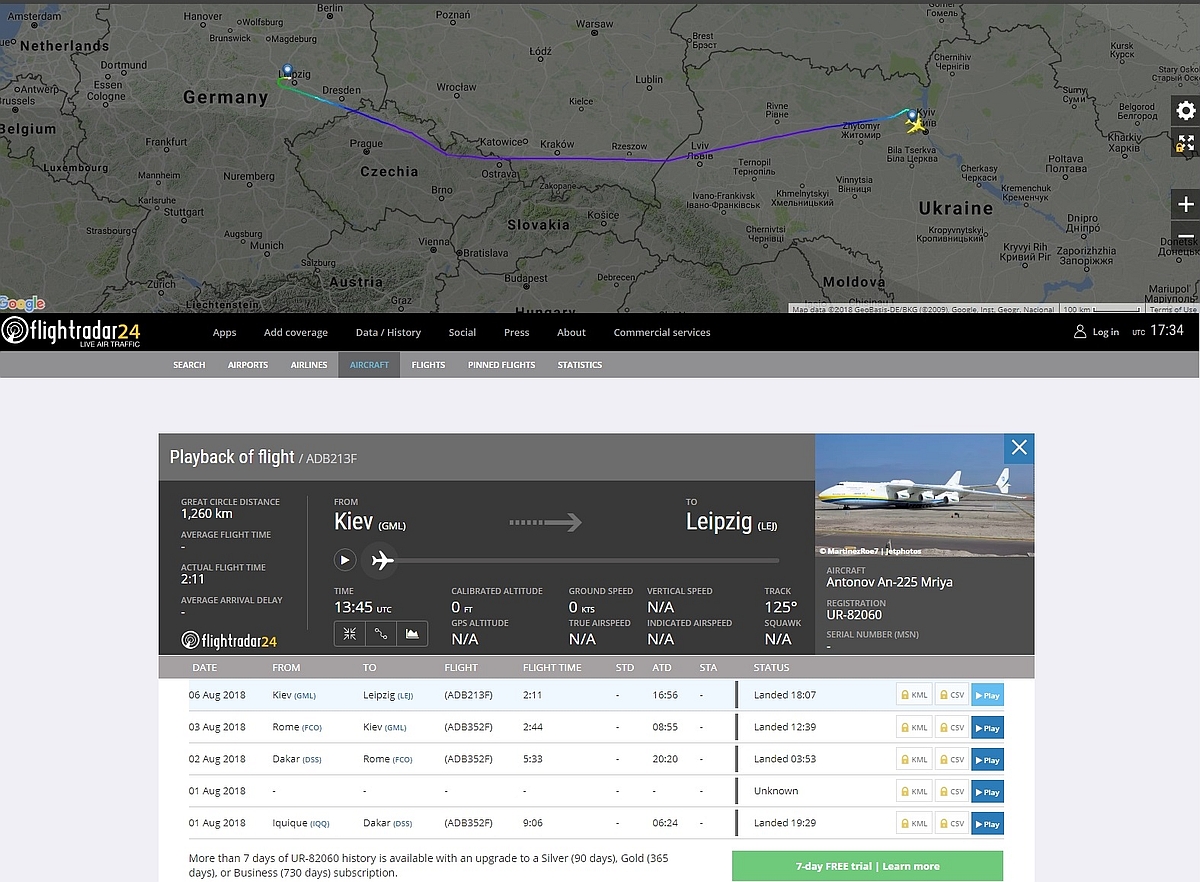The width and height of the screenshot is (1200, 882).
Task: Click the 'Landed 18:07' status text
Action: pos(785,695)
